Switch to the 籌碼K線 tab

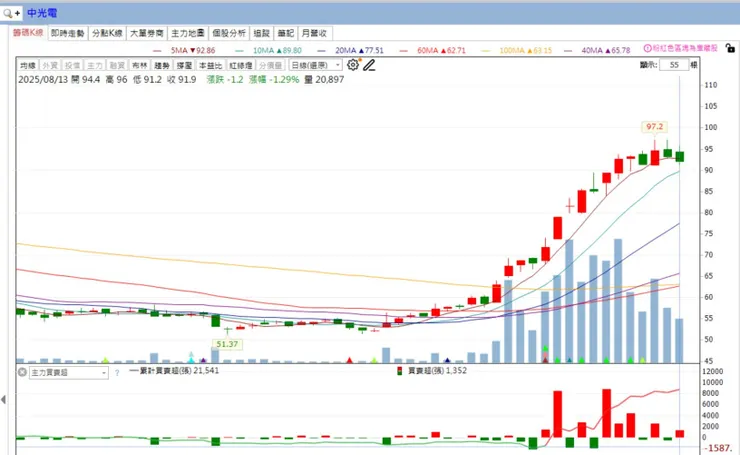[28, 33]
